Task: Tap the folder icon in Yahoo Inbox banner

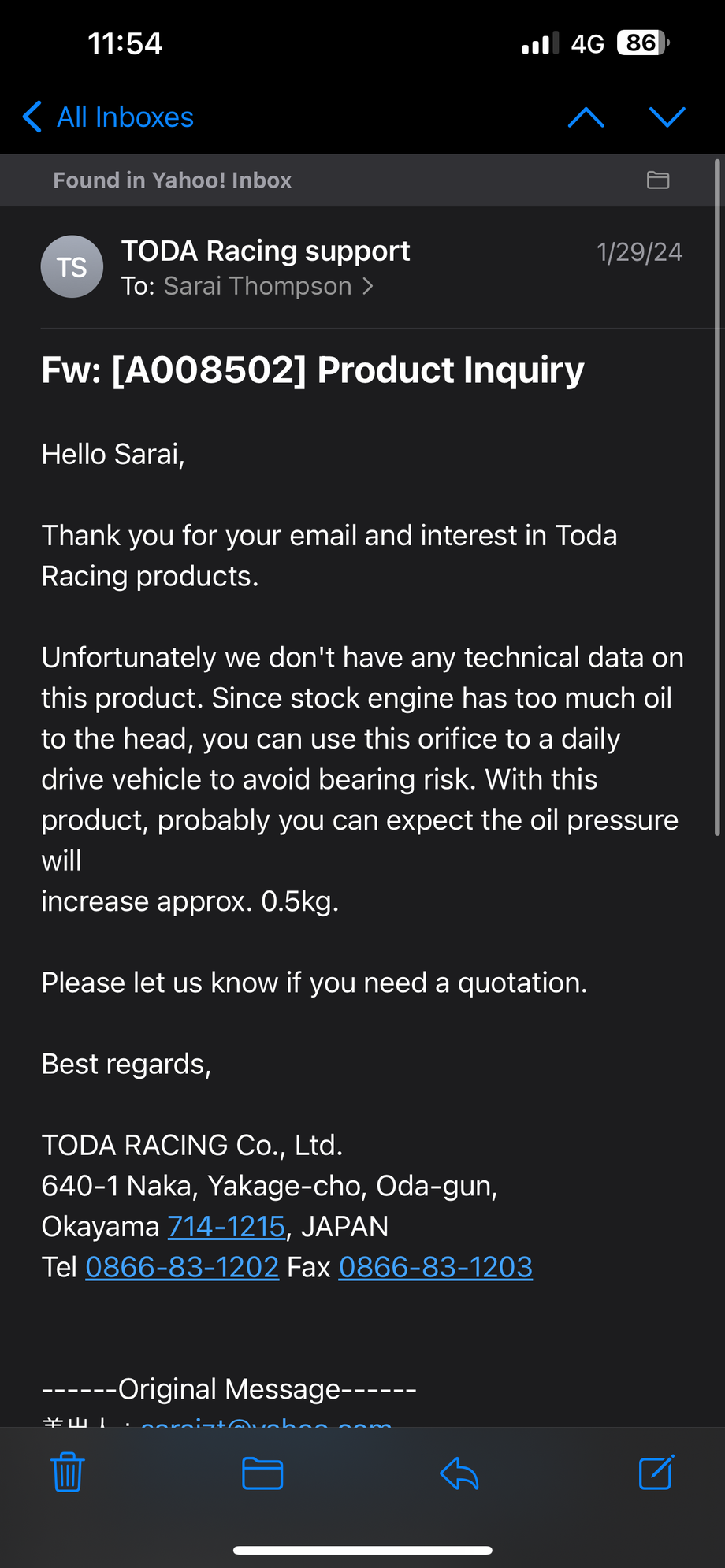Action: coord(658,180)
